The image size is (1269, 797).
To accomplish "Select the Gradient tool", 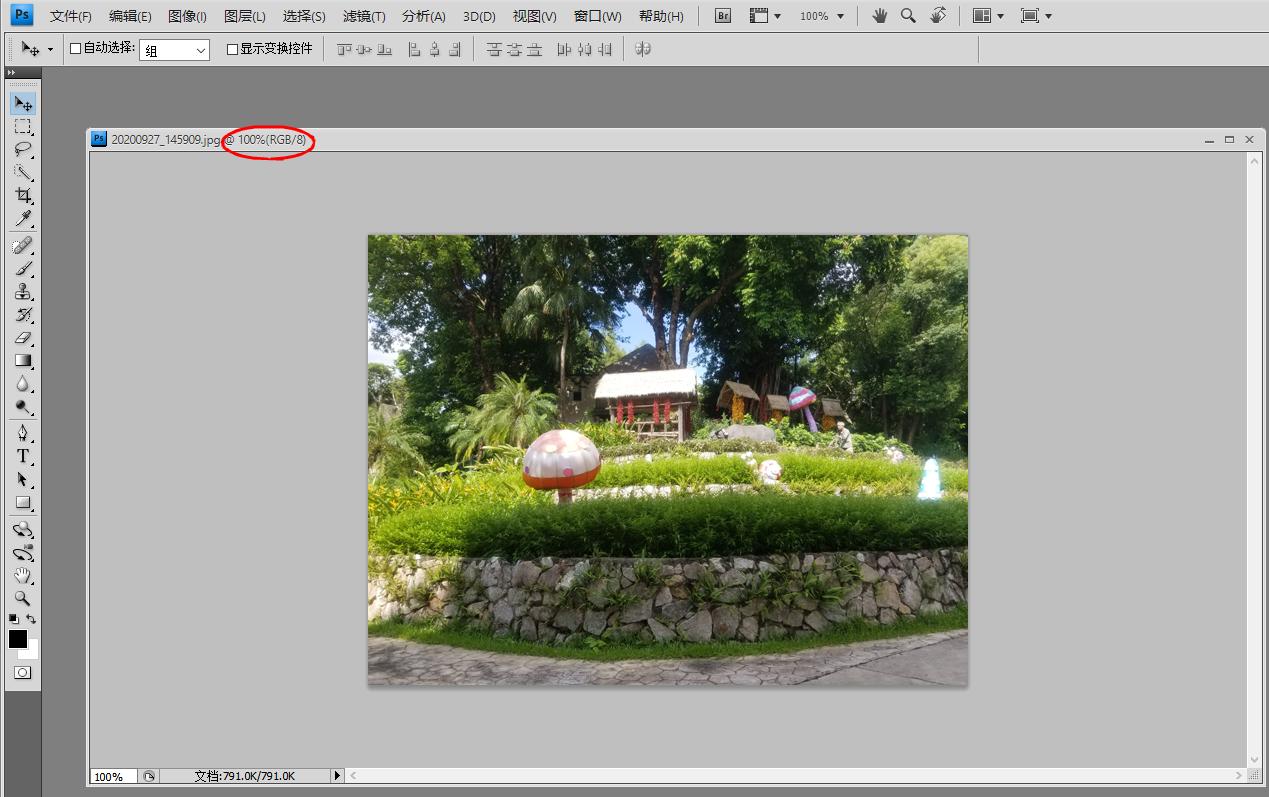I will (x=23, y=361).
